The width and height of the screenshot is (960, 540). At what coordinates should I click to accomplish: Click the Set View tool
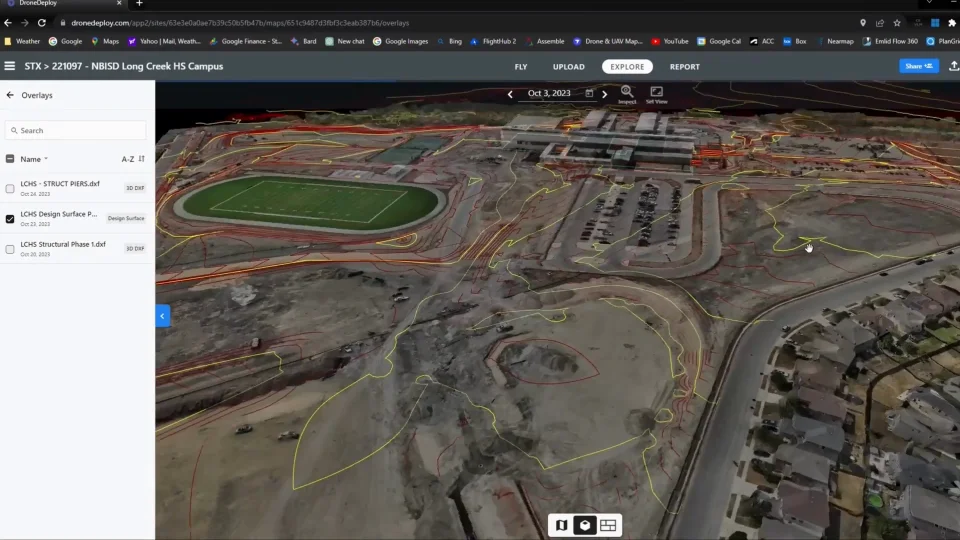tap(656, 94)
